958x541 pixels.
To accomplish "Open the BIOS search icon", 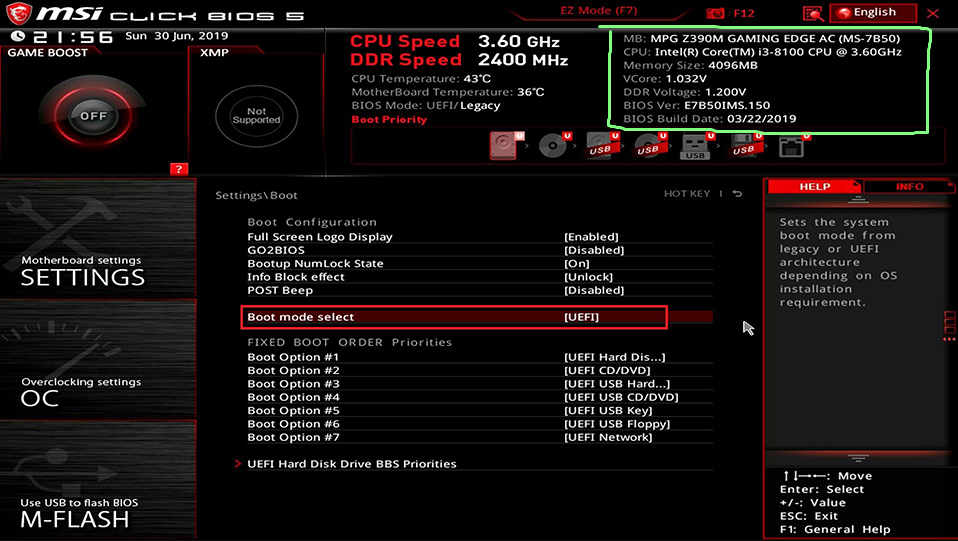I will (x=813, y=13).
